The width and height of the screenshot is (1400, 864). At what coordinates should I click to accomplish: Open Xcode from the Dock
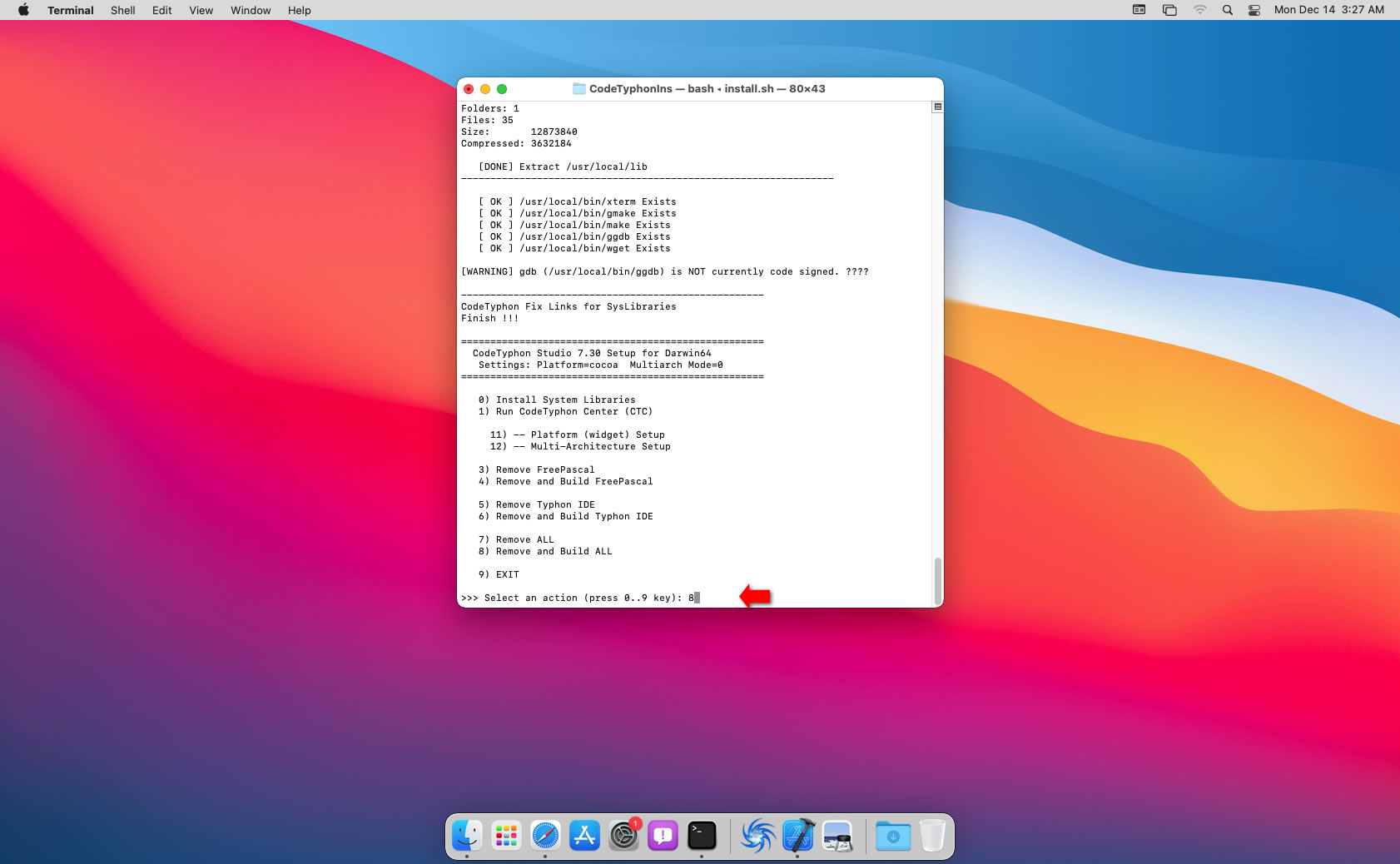(797, 836)
